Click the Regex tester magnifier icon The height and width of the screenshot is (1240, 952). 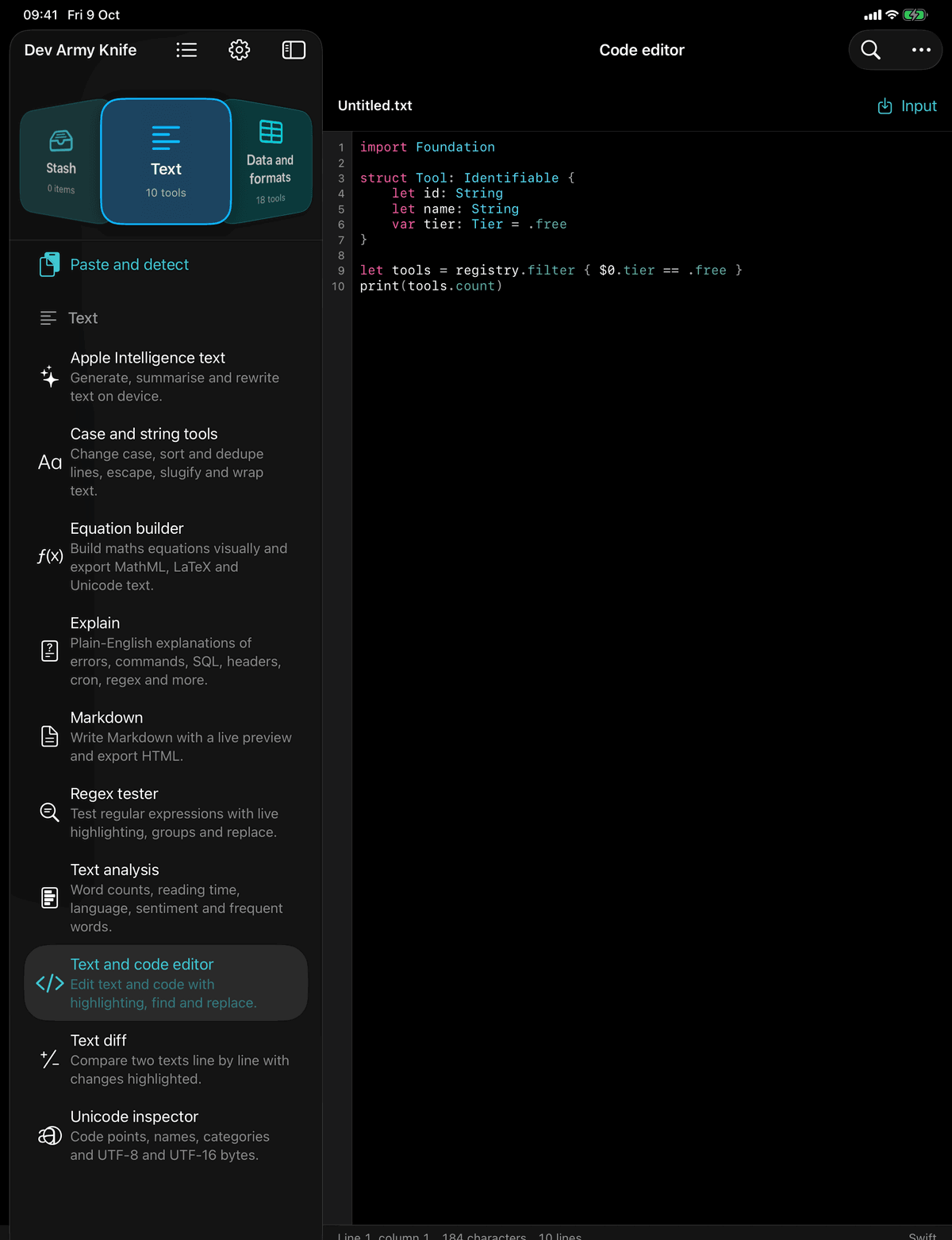click(49, 812)
